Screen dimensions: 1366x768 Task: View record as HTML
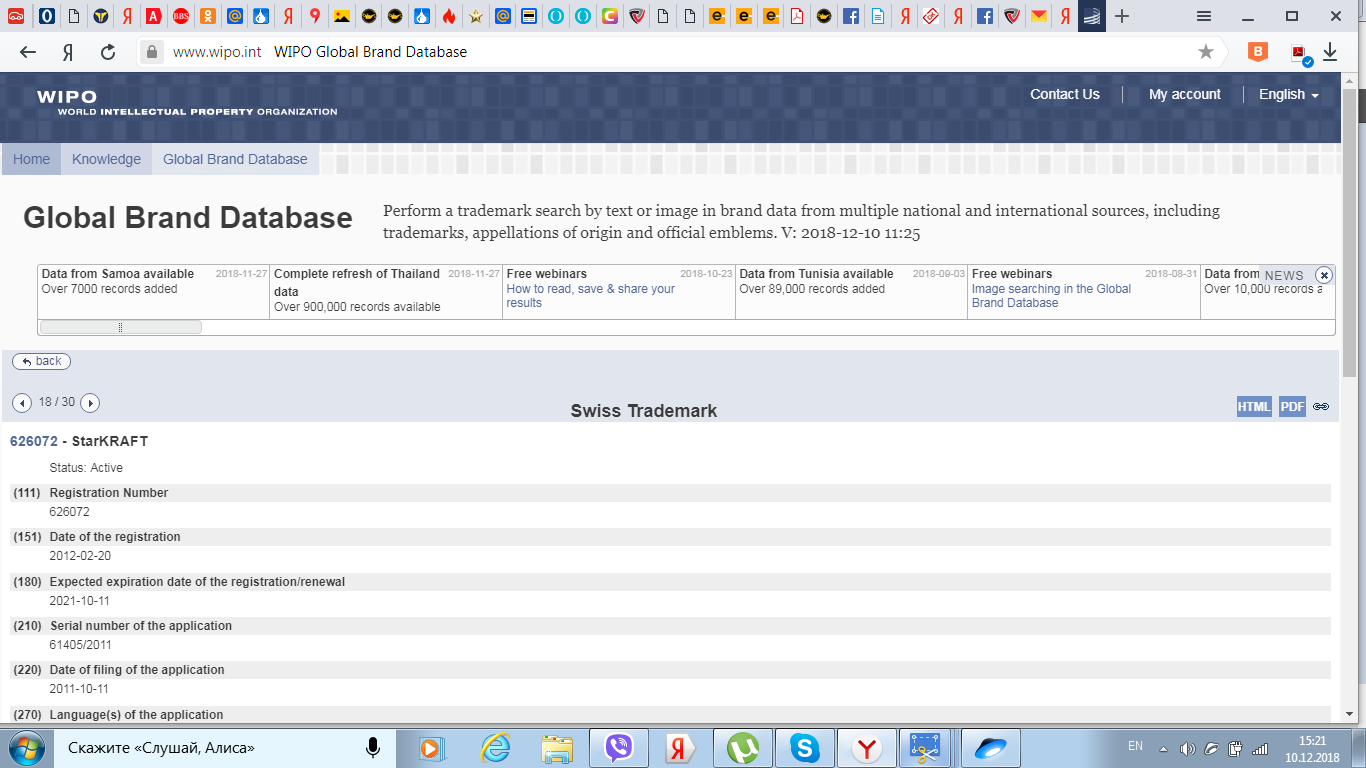pos(1254,406)
